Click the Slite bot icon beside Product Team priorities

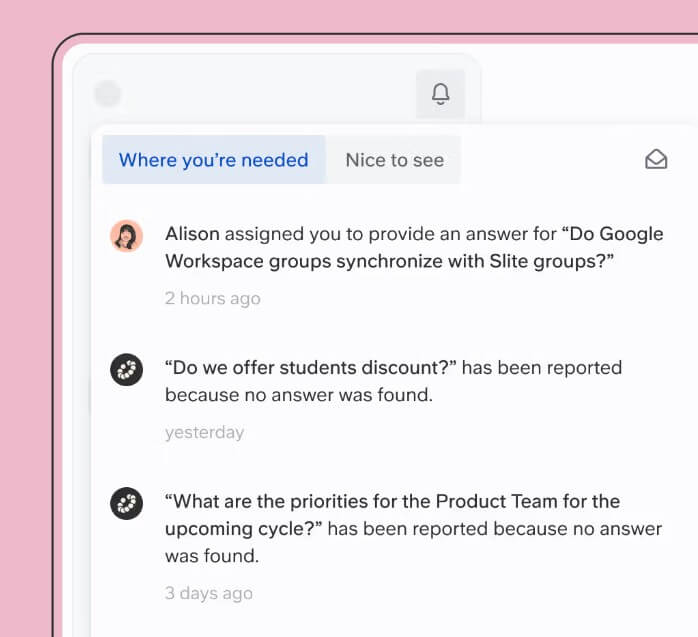(x=126, y=503)
